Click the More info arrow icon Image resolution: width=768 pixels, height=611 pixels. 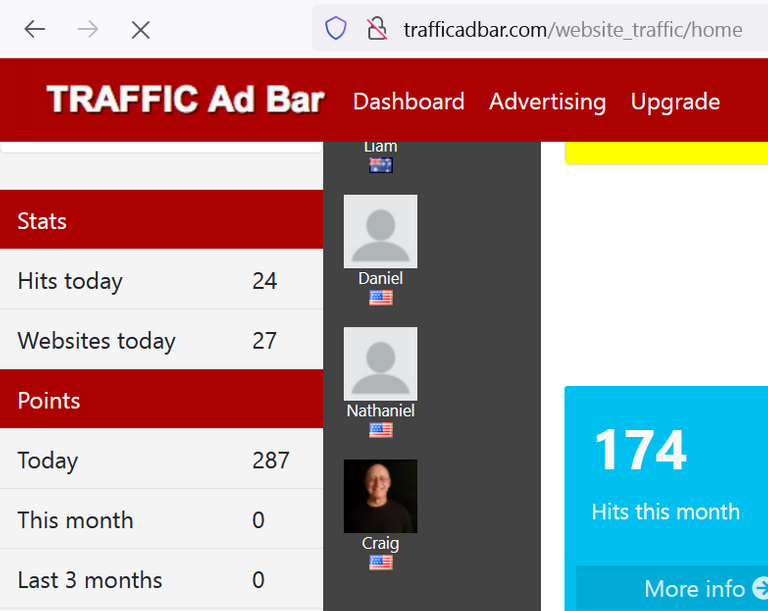[761, 588]
